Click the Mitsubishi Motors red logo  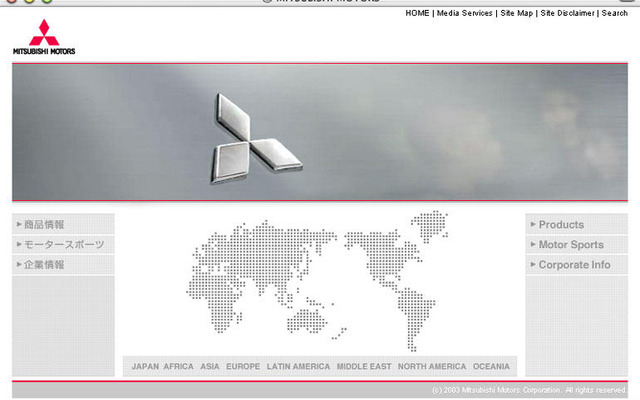pyautogui.click(x=44, y=37)
